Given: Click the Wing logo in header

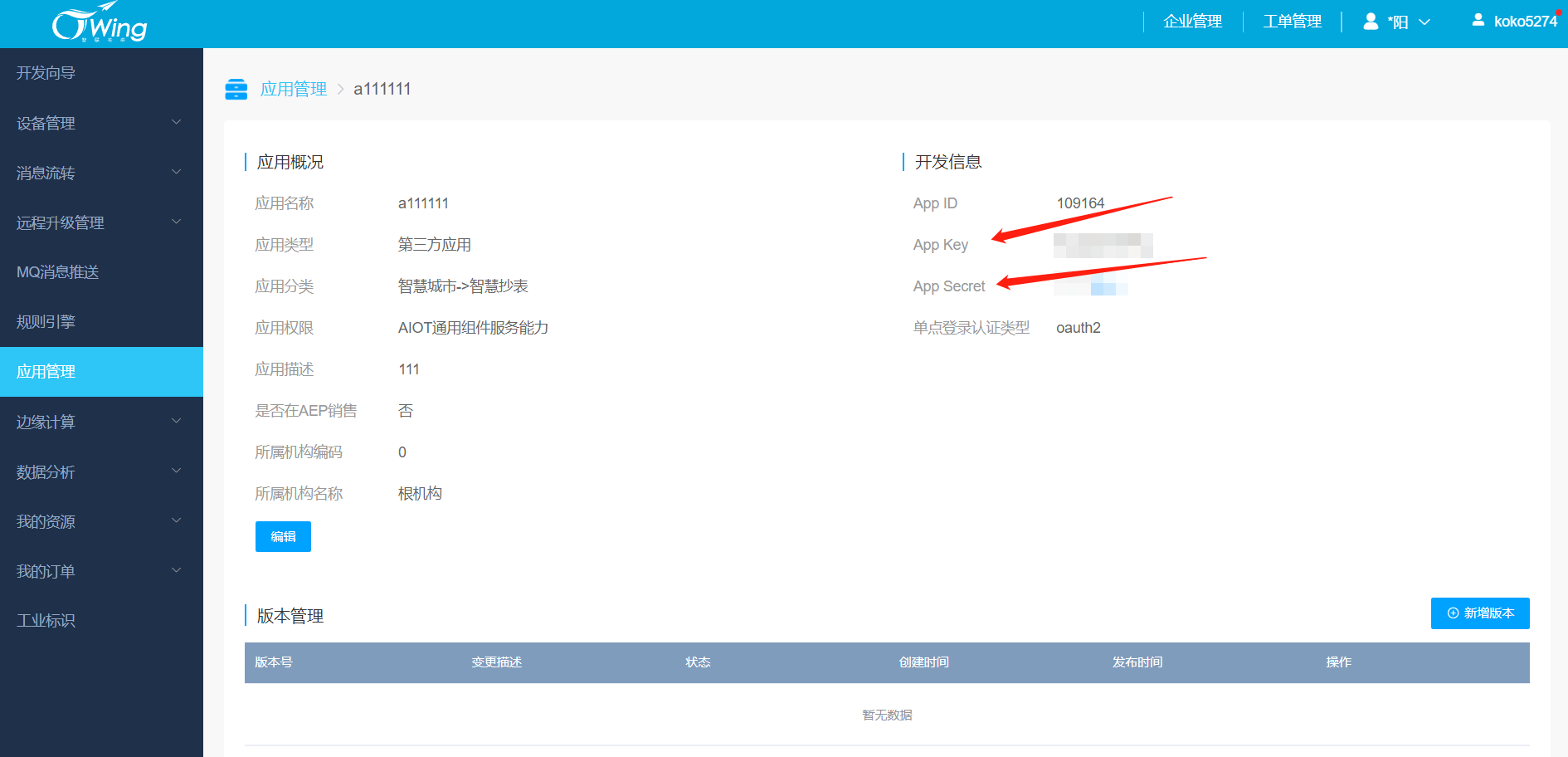Looking at the screenshot, I should click(100, 23).
